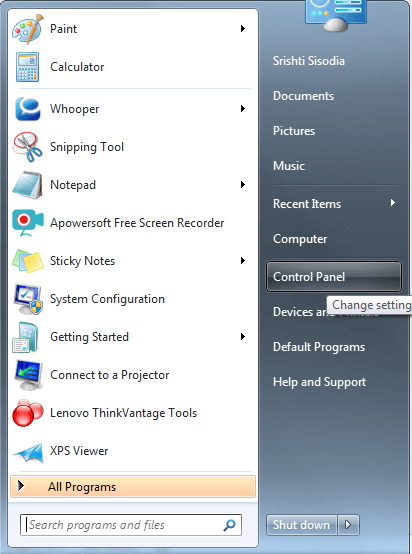Open Getting Started icon
Image resolution: width=412 pixels, height=554 pixels.
tap(25, 337)
